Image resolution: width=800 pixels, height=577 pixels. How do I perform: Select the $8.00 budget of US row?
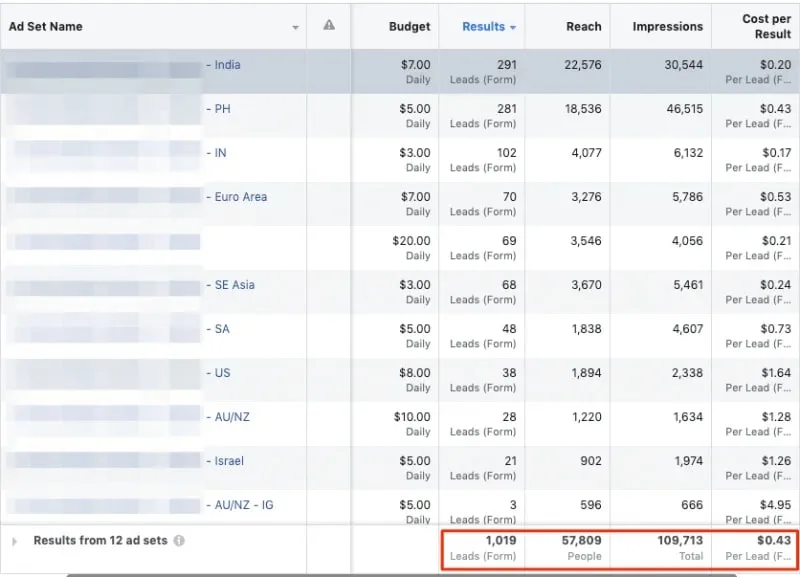(415, 372)
